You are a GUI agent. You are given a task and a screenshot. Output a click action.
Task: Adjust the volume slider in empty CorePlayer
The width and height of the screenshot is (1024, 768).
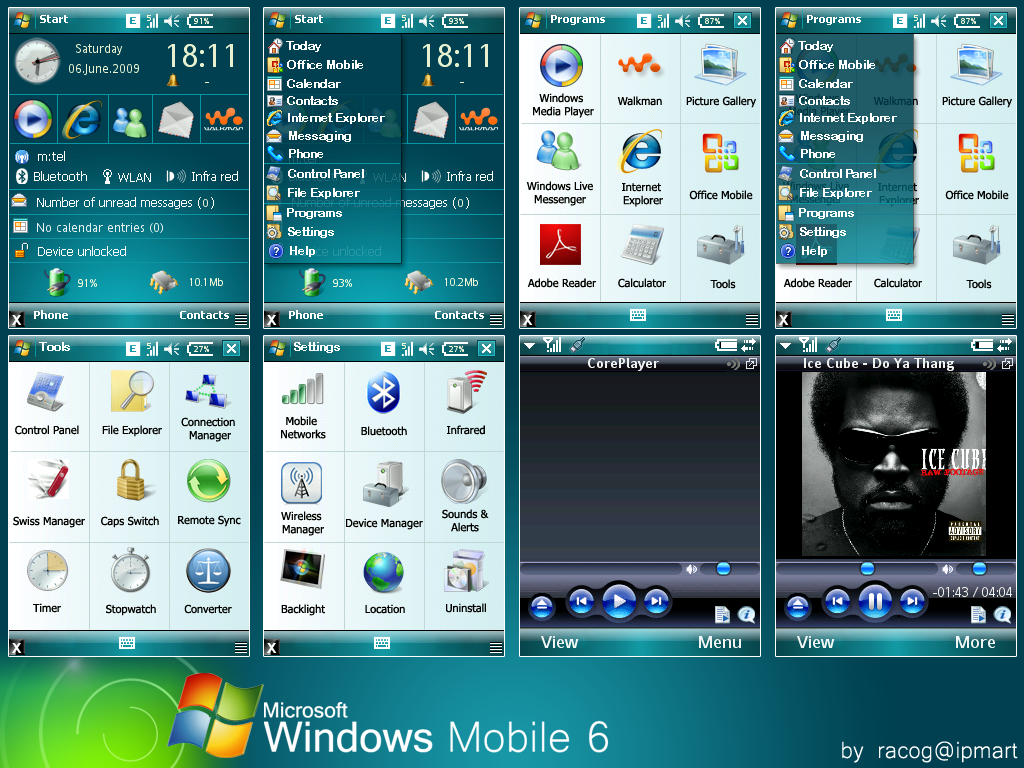pos(723,569)
